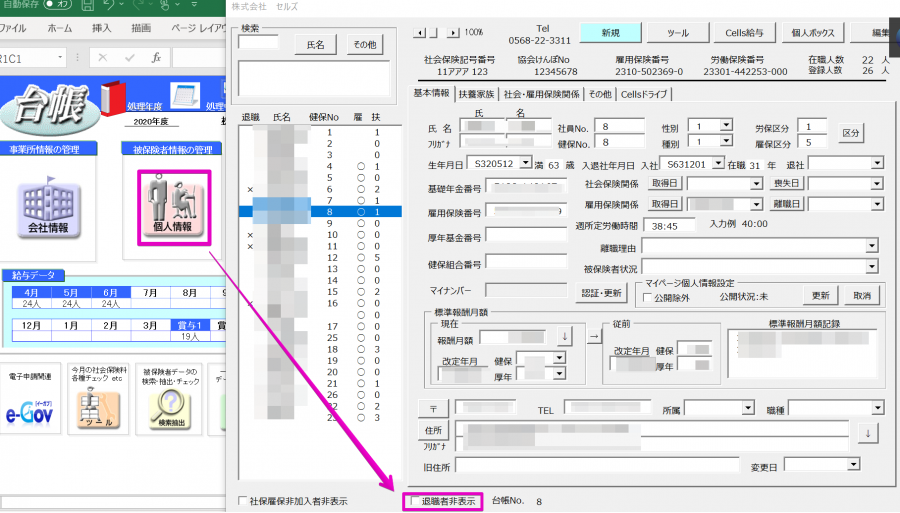Click the マイページ 更新 button
This screenshot has width=900, height=513.
(820, 296)
